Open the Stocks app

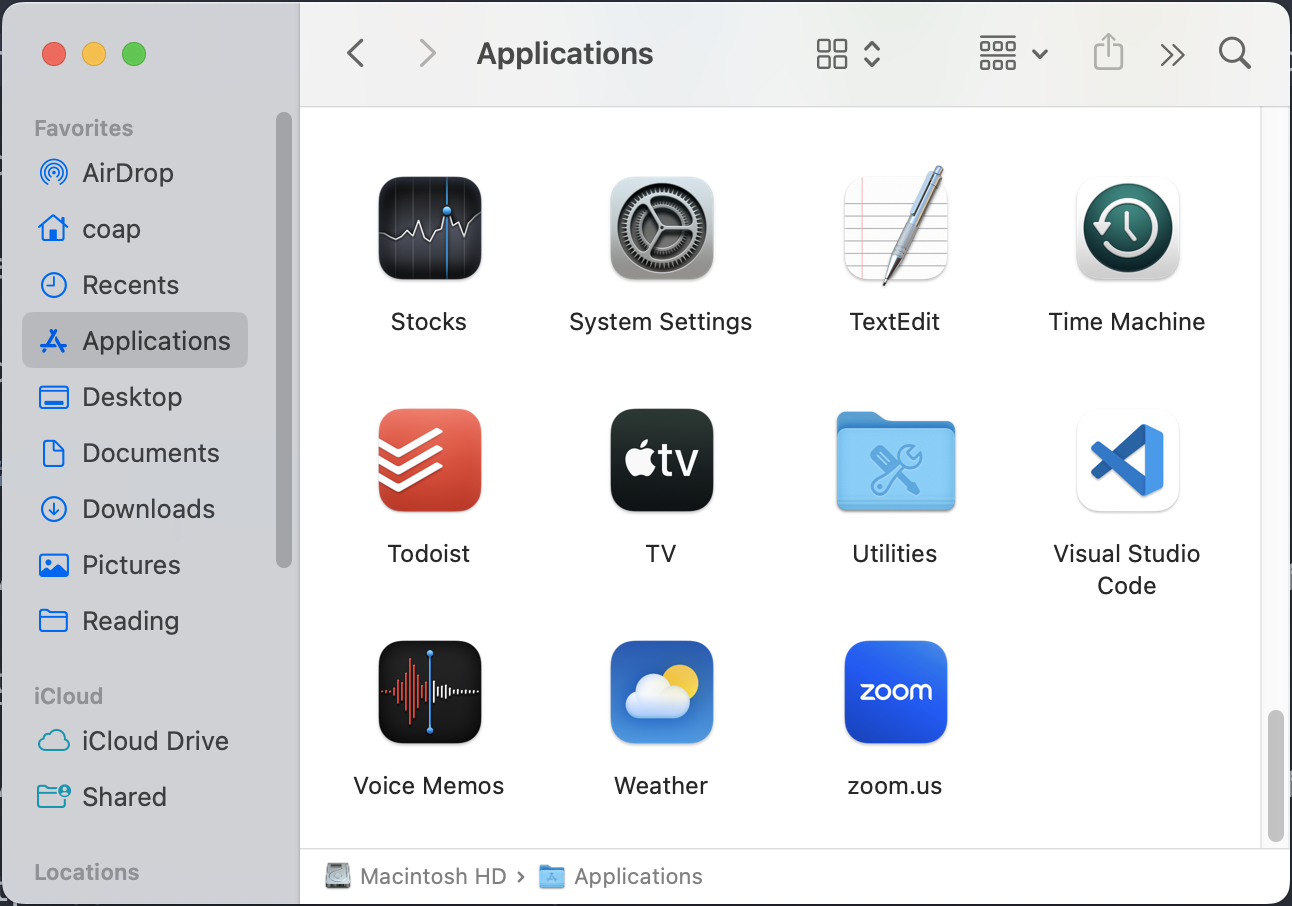429,228
